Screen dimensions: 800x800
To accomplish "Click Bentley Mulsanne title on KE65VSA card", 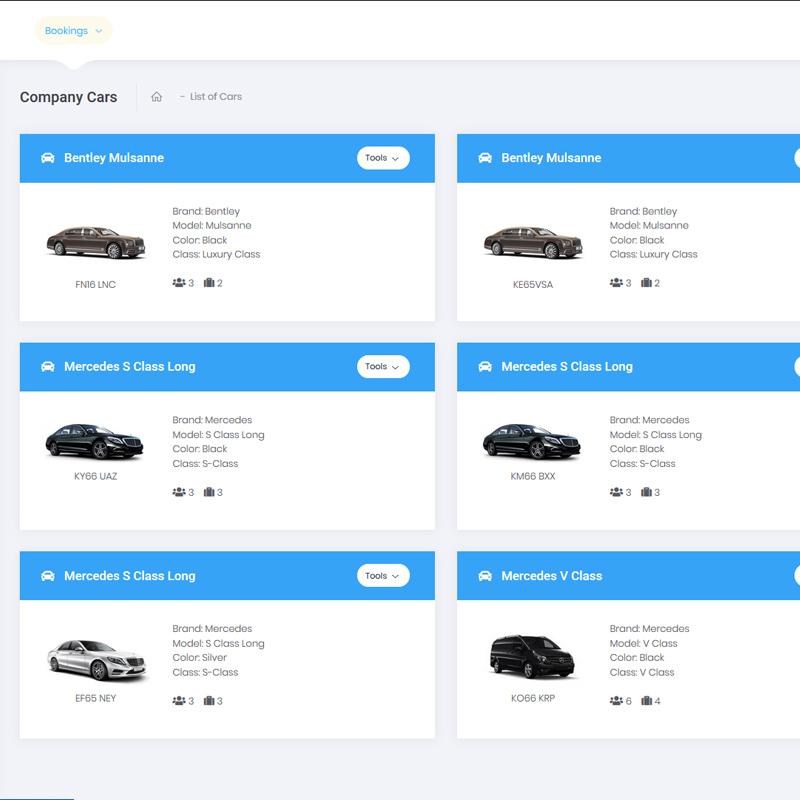I will point(551,158).
